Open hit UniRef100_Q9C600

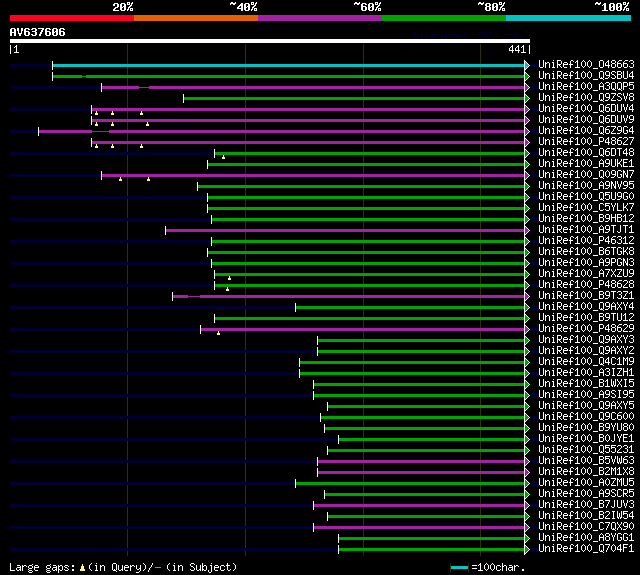click(586, 417)
